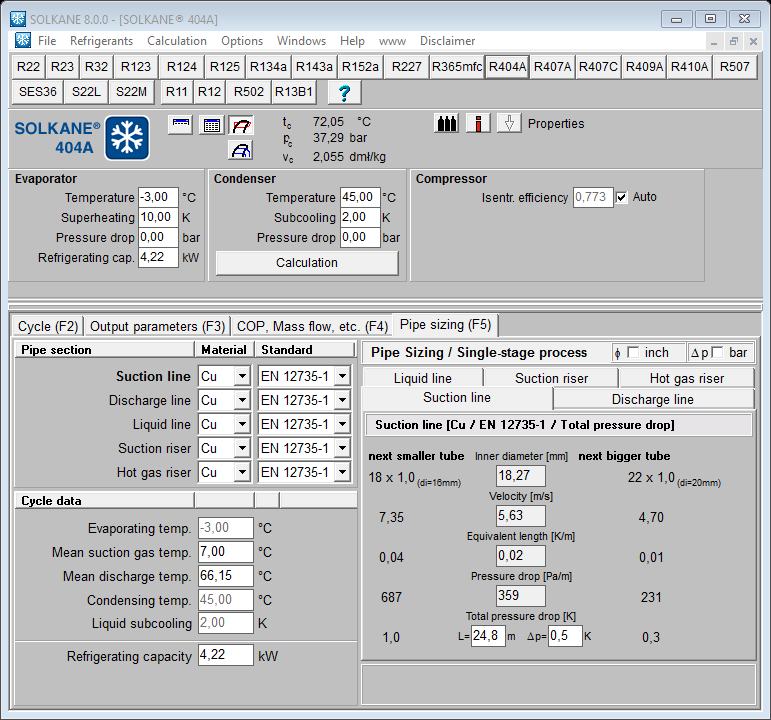Enable the inch diameter unit checkbox
This screenshot has width=771, height=720.
tap(633, 353)
